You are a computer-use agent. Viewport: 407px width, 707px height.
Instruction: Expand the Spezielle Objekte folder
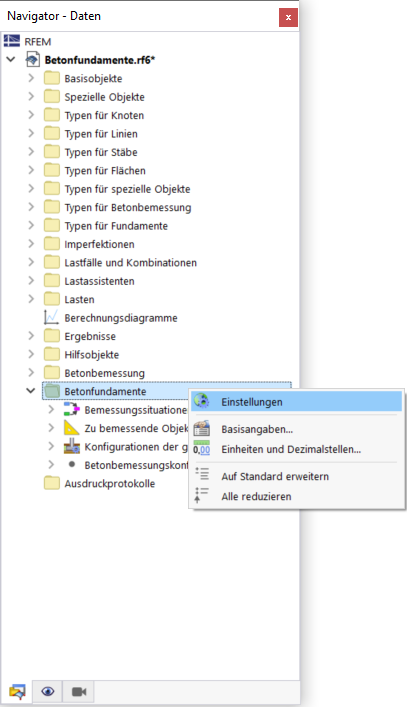click(31, 96)
